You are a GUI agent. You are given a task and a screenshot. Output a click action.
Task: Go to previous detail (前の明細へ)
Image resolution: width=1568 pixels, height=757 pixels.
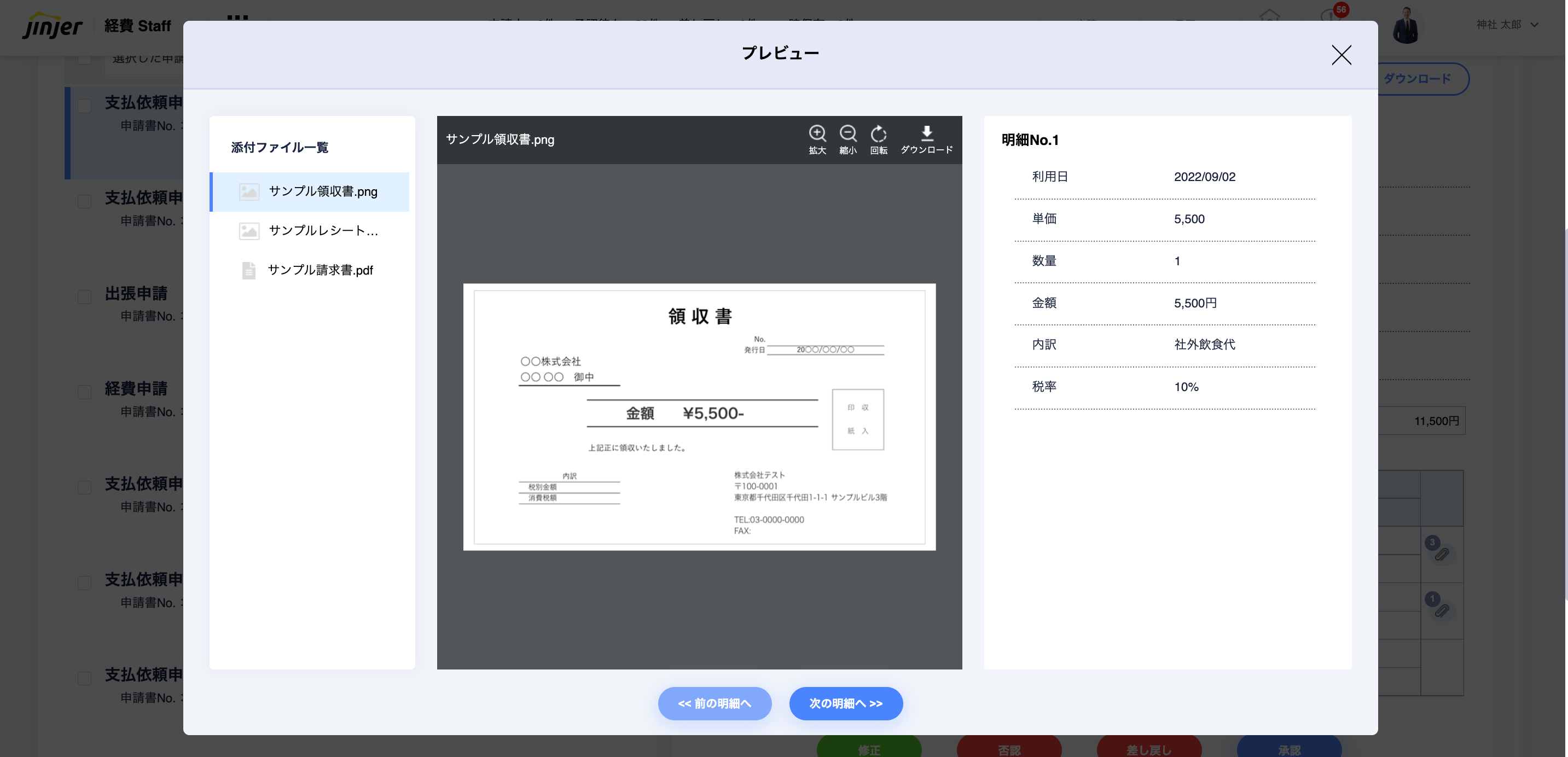(714, 703)
